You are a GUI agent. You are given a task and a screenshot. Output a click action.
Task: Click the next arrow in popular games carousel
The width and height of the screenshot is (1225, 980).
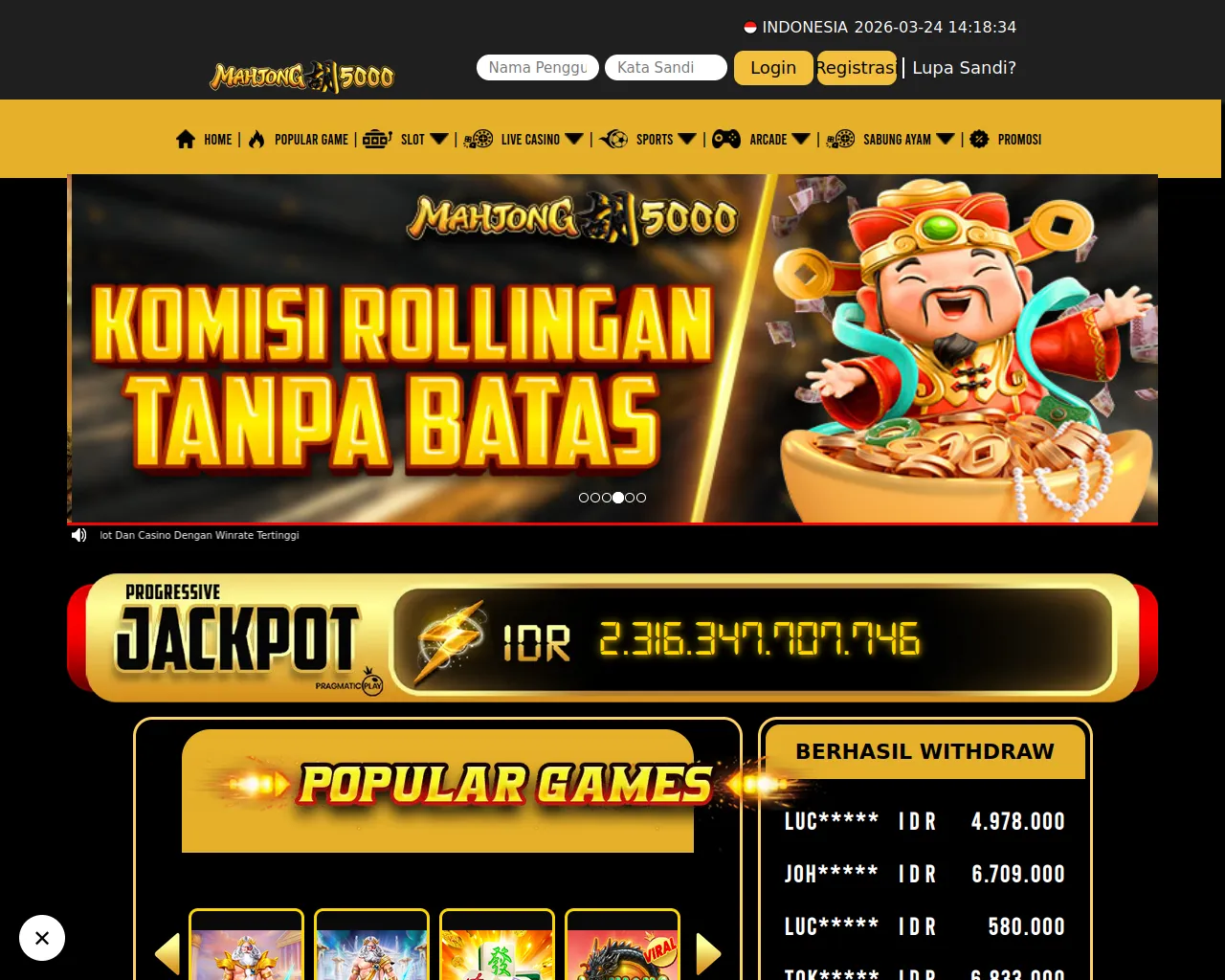point(708,954)
